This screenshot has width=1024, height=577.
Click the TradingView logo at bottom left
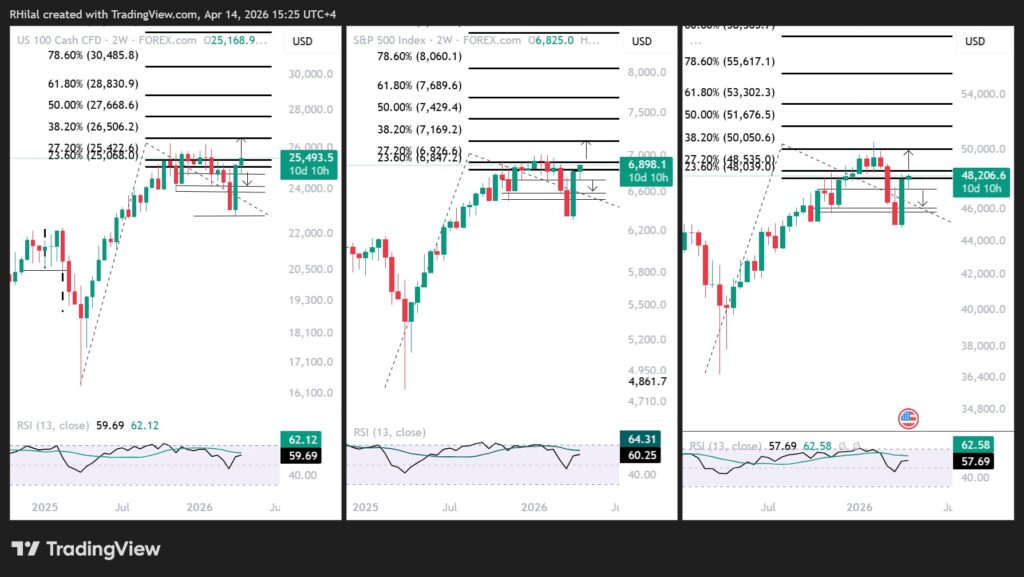[86, 549]
